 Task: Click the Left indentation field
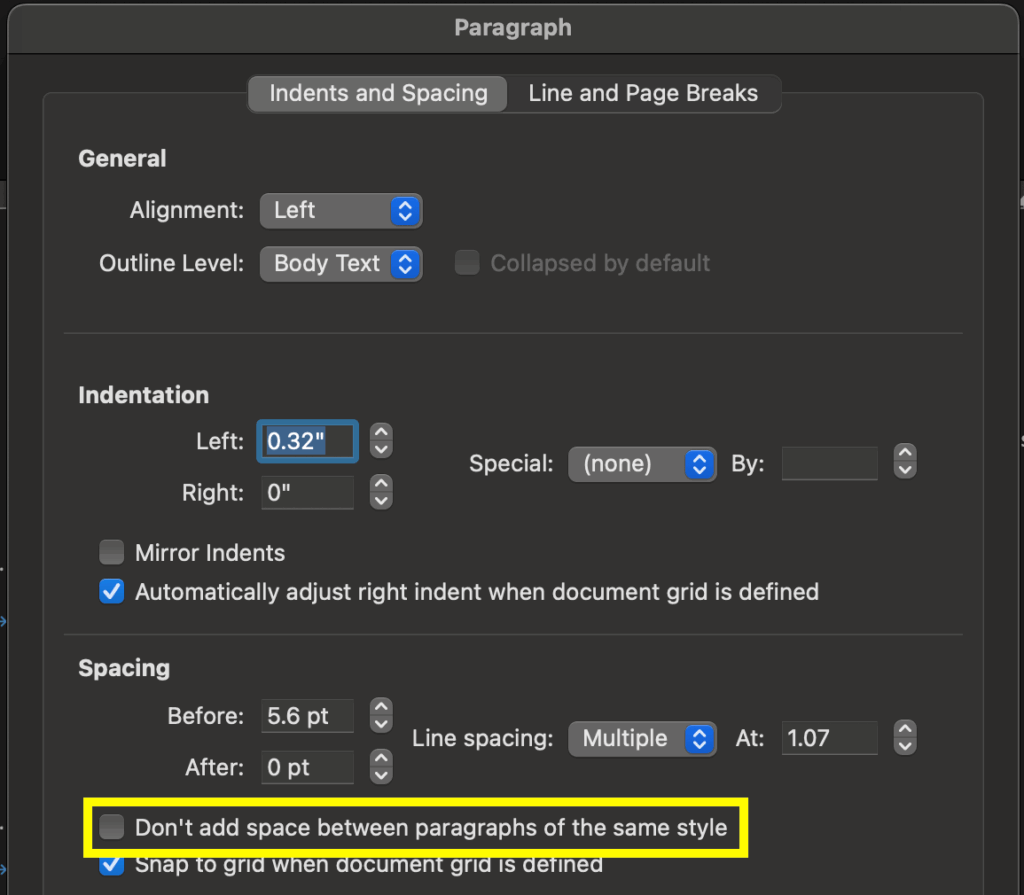(307, 441)
